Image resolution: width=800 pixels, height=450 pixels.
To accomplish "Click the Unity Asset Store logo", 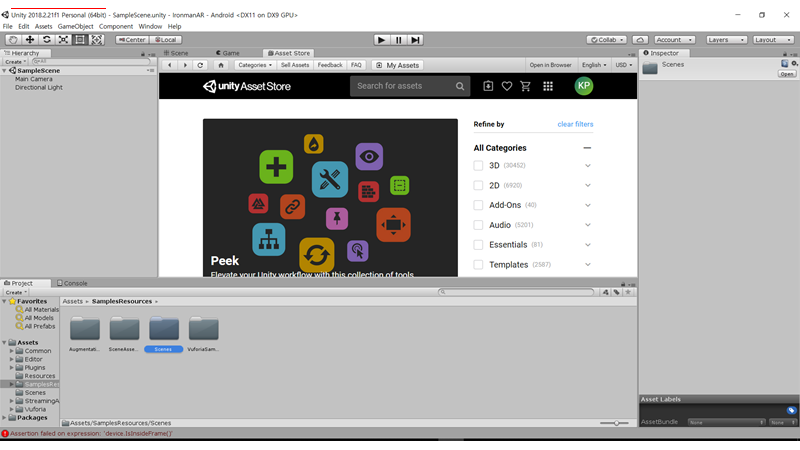I will click(x=247, y=86).
